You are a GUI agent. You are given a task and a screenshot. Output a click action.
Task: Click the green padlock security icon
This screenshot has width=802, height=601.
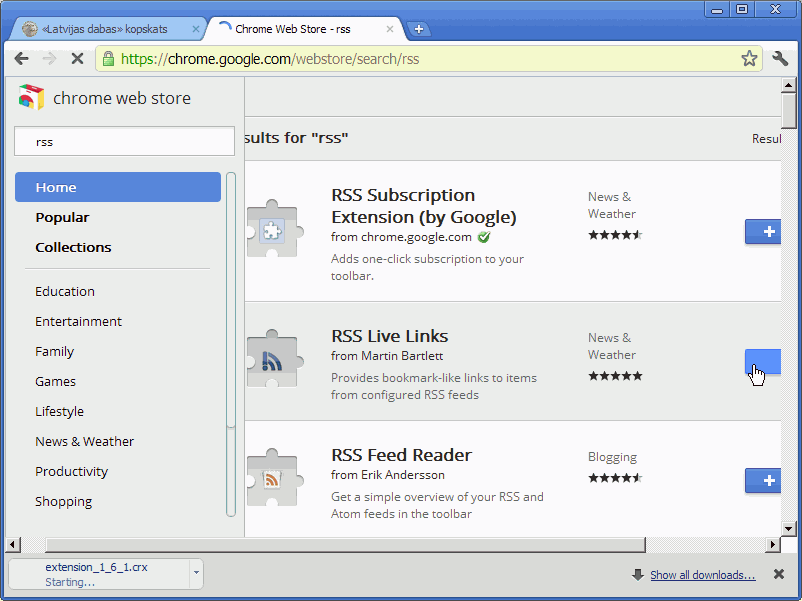[x=108, y=59]
